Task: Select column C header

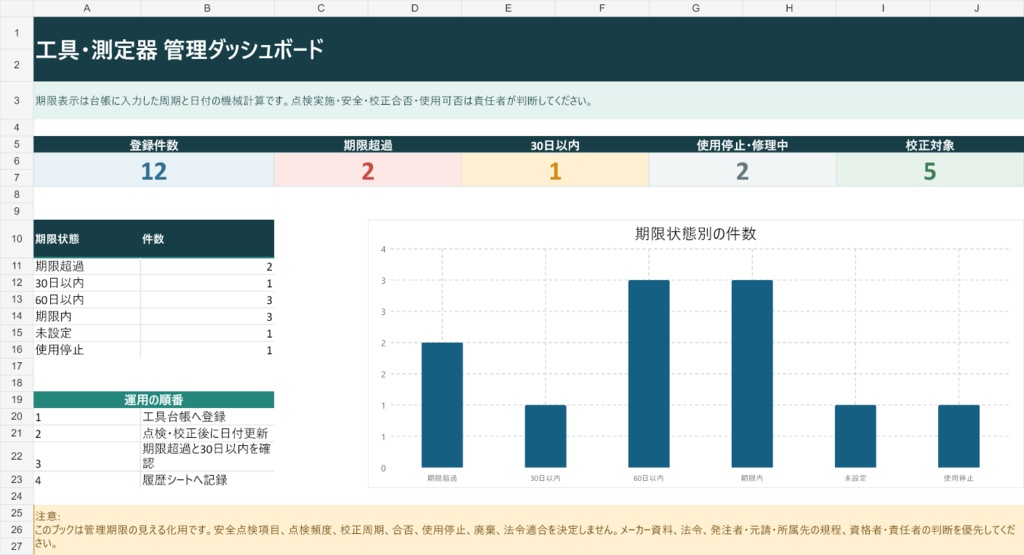Action: click(x=321, y=8)
